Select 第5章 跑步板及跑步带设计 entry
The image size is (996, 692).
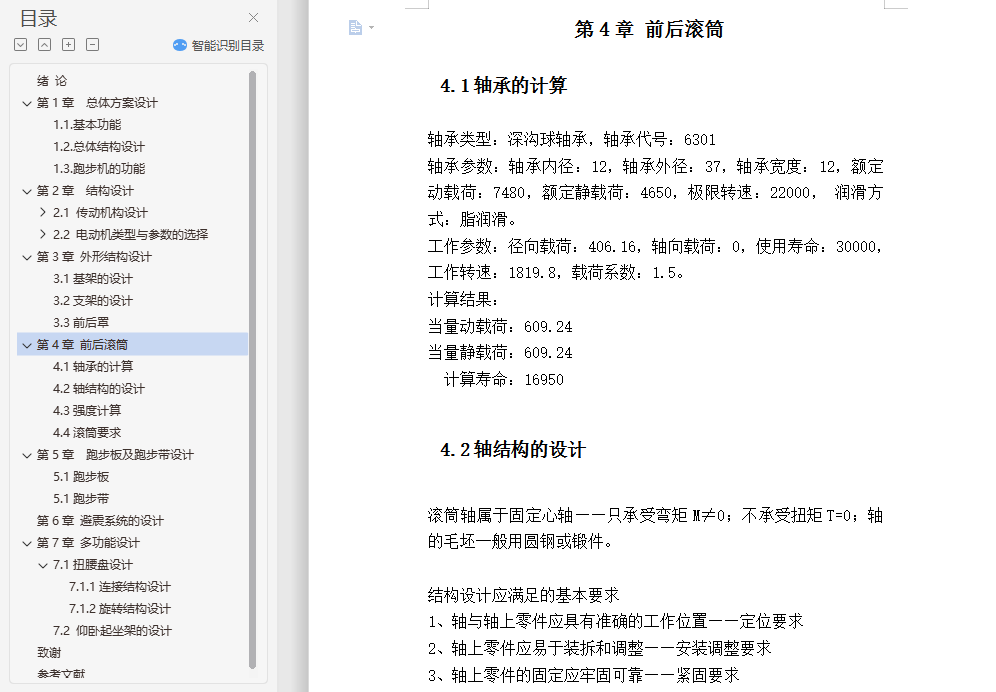[x=115, y=455]
